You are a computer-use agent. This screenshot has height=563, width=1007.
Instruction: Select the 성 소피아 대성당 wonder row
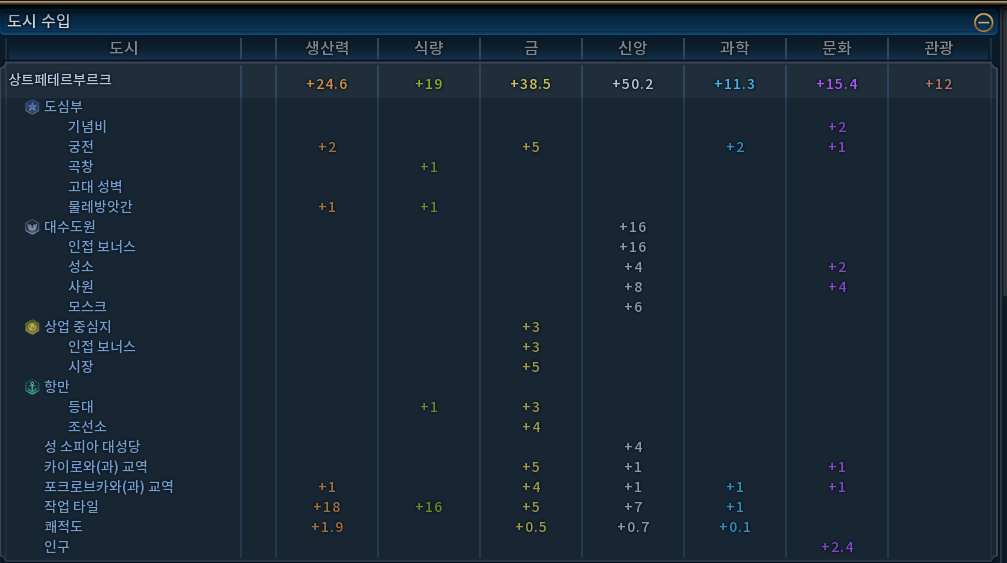pos(92,446)
